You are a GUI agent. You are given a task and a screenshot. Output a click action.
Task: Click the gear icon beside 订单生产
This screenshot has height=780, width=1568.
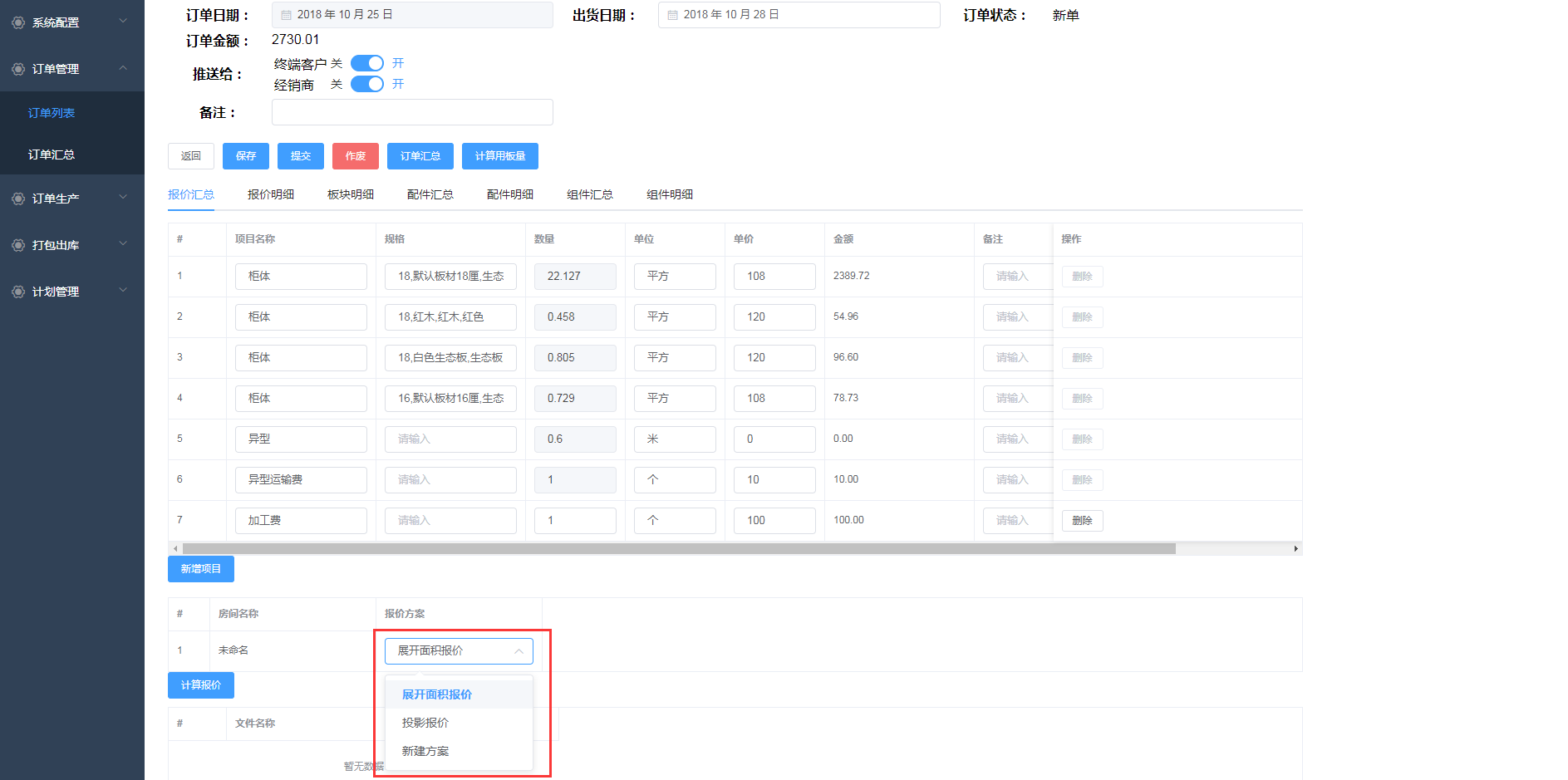(18, 199)
